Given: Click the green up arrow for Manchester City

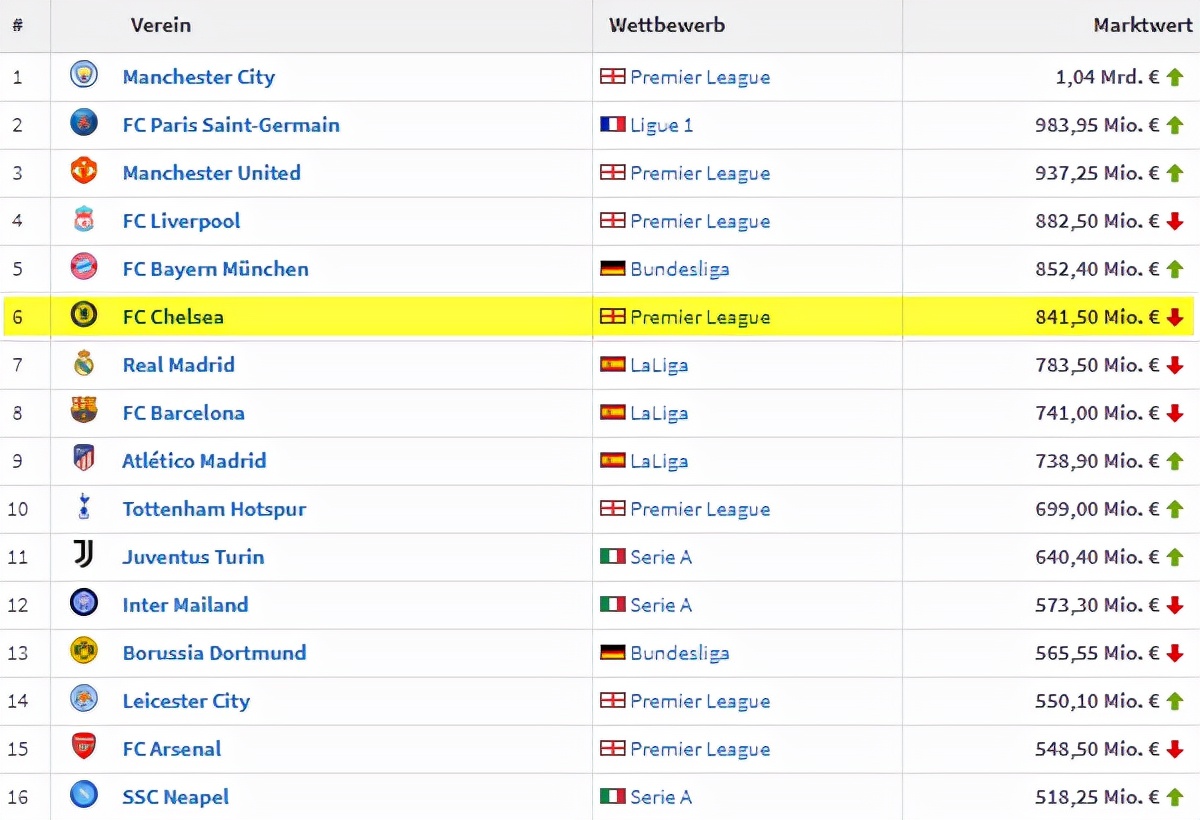Looking at the screenshot, I should [1175, 77].
